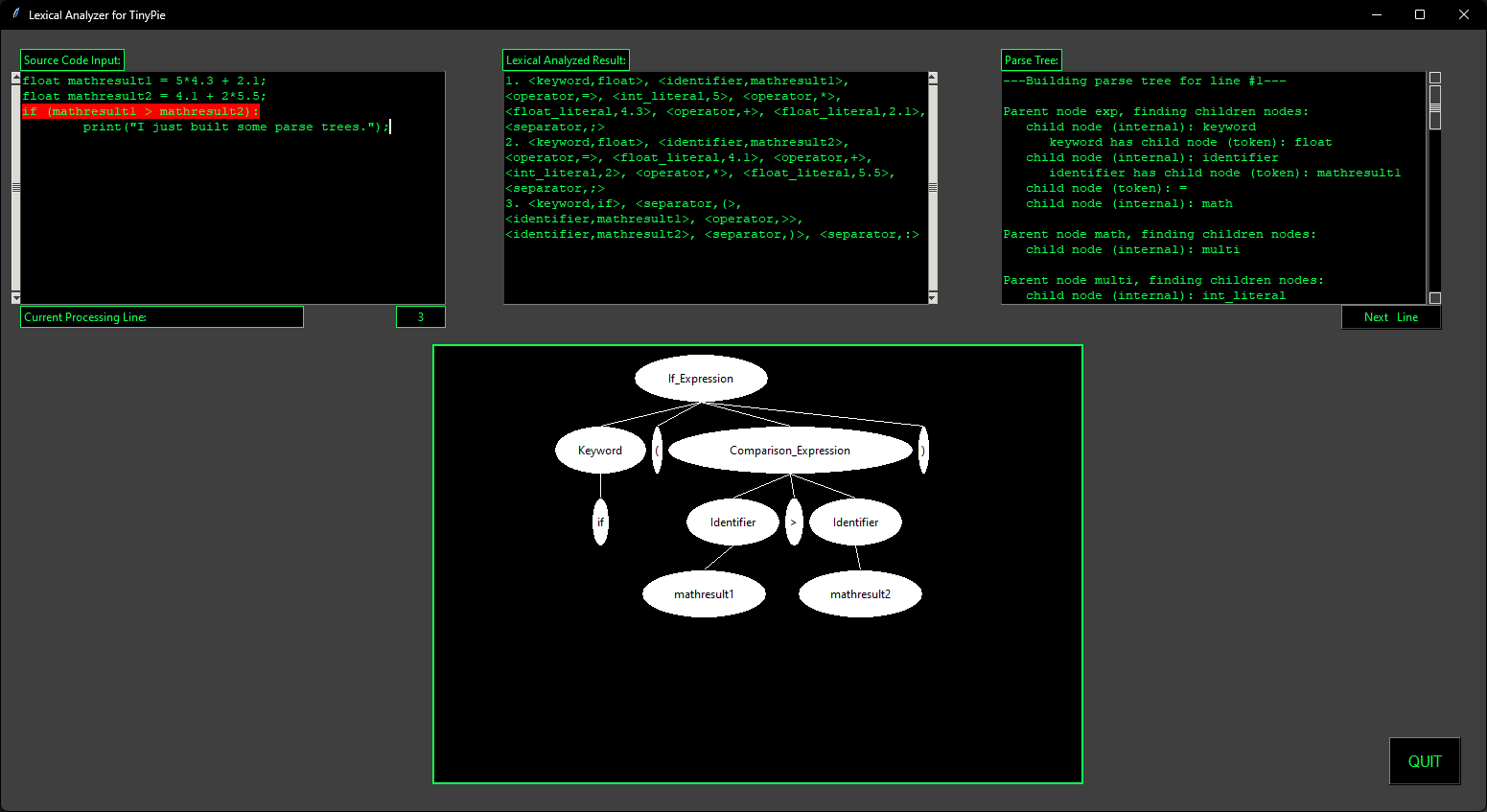Maximize the Lexical Analyzer window

(x=1420, y=14)
